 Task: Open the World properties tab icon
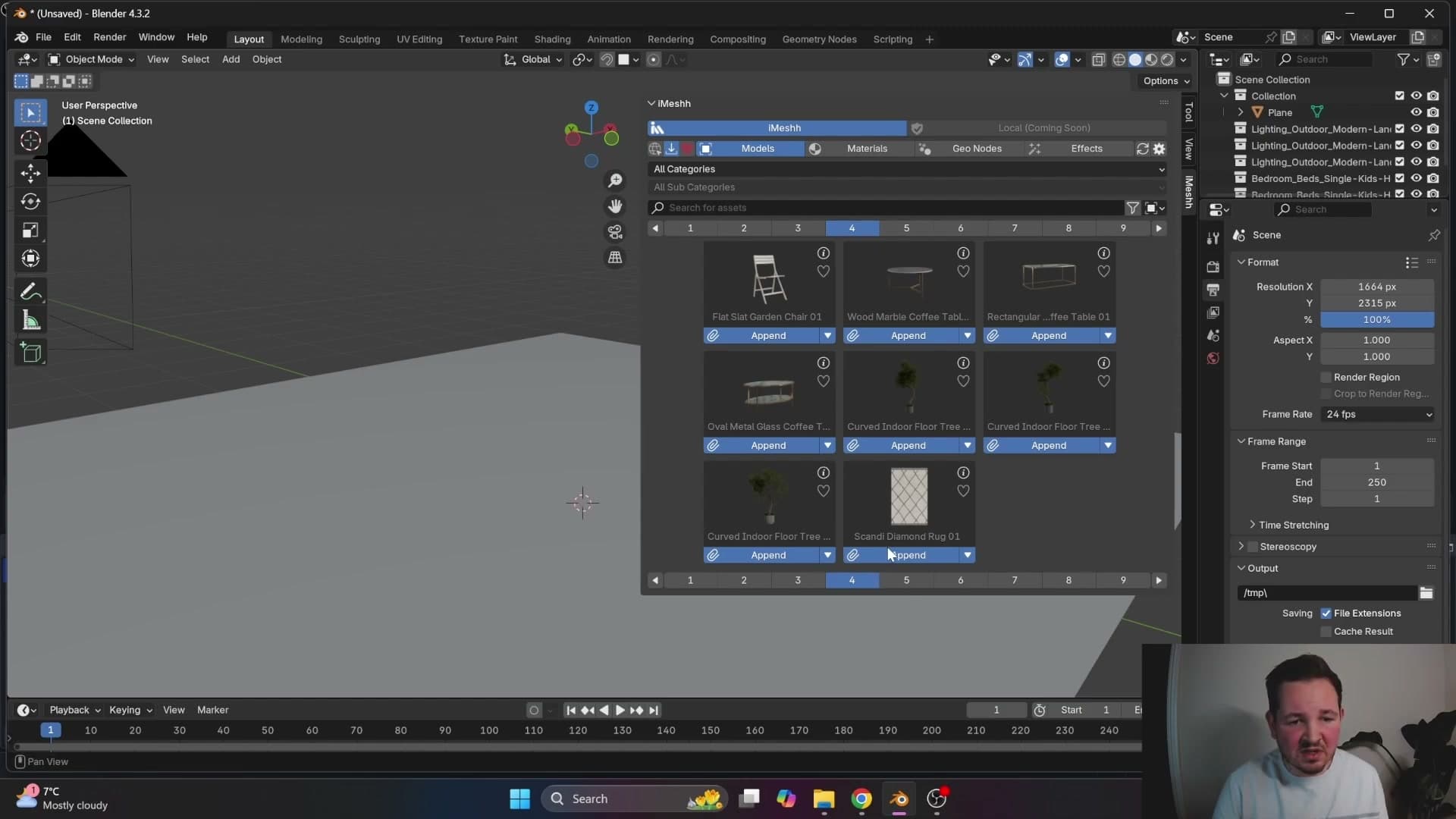1213,358
